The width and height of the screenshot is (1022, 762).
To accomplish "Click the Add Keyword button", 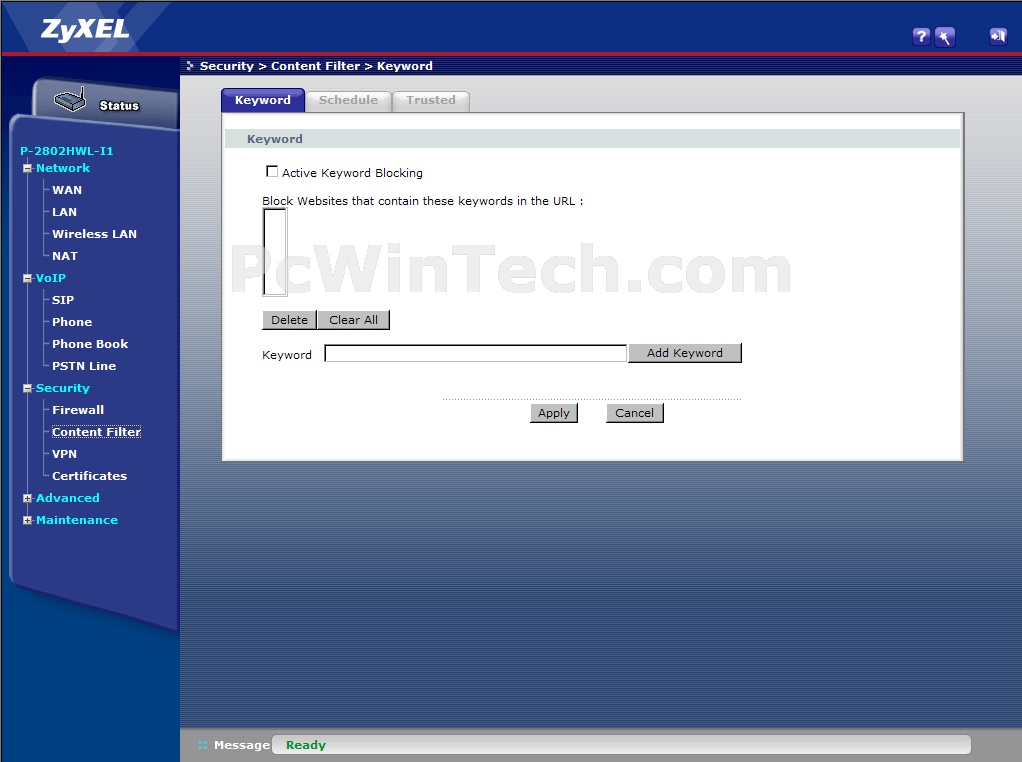I will coord(684,353).
